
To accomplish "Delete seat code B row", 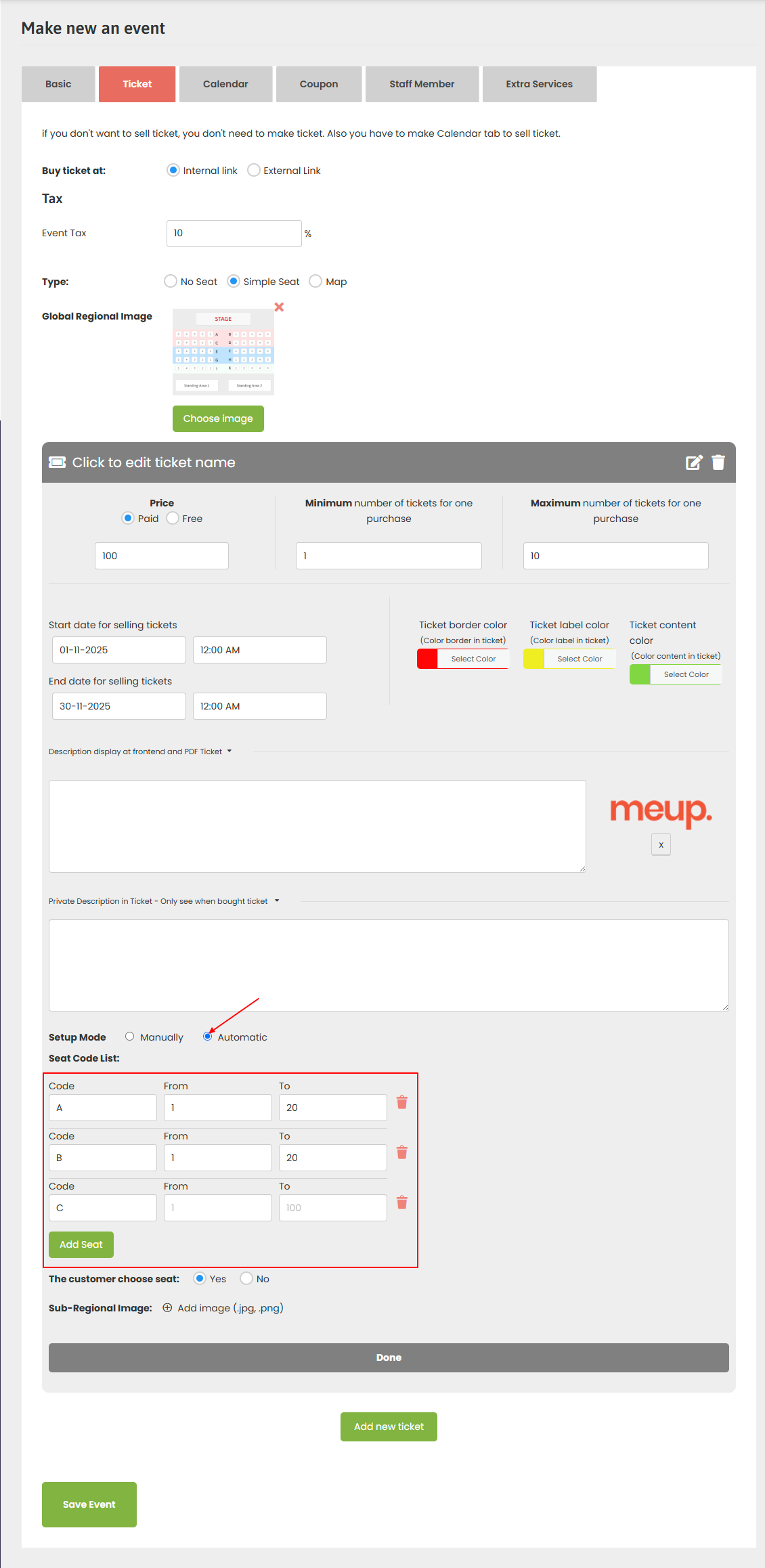I will coord(401,1152).
